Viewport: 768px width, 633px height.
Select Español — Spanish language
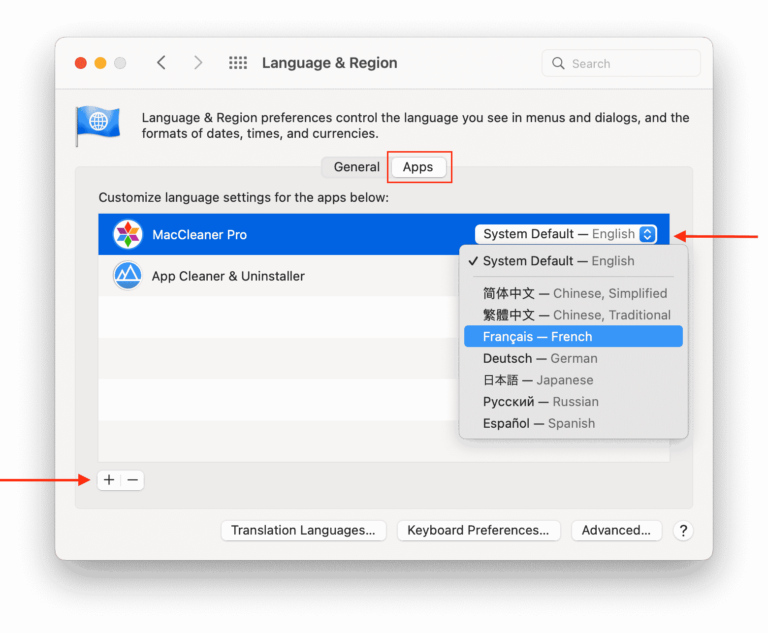point(573,423)
